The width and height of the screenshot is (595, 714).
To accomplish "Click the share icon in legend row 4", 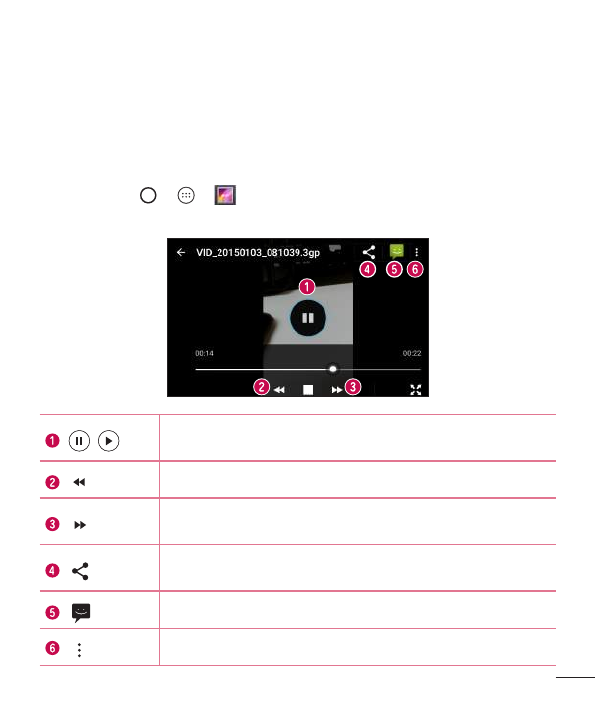I will [x=81, y=571].
